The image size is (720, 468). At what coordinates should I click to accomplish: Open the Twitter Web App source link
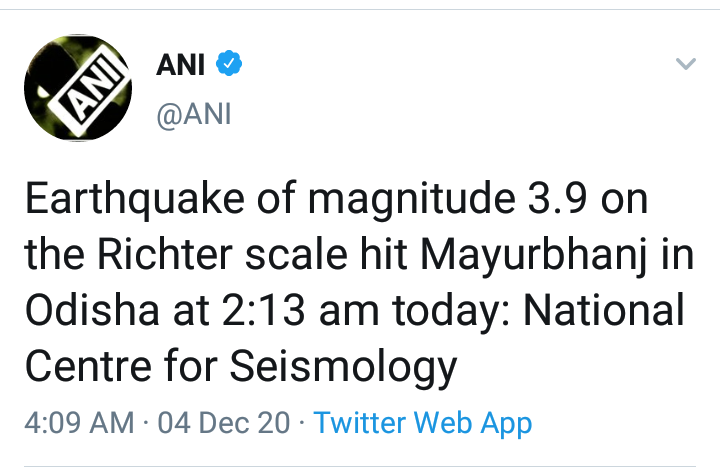click(x=423, y=422)
